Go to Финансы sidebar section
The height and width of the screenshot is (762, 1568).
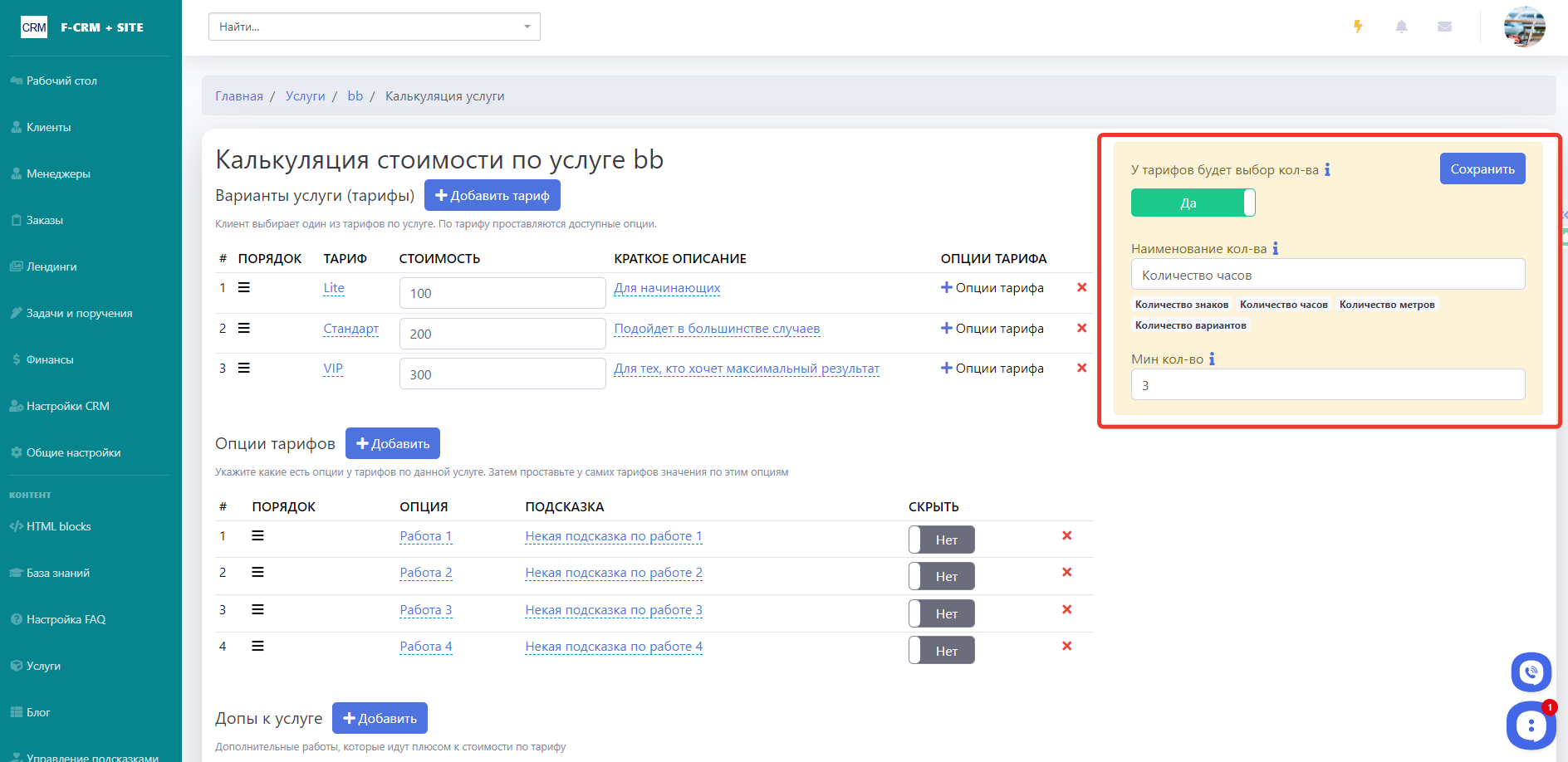point(50,359)
